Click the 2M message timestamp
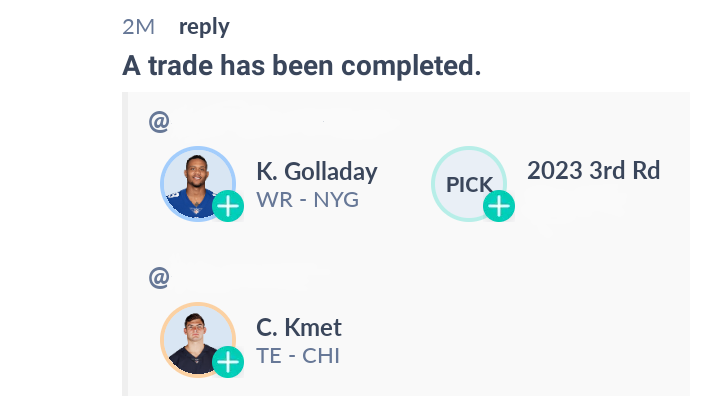720x407 pixels. (x=138, y=27)
